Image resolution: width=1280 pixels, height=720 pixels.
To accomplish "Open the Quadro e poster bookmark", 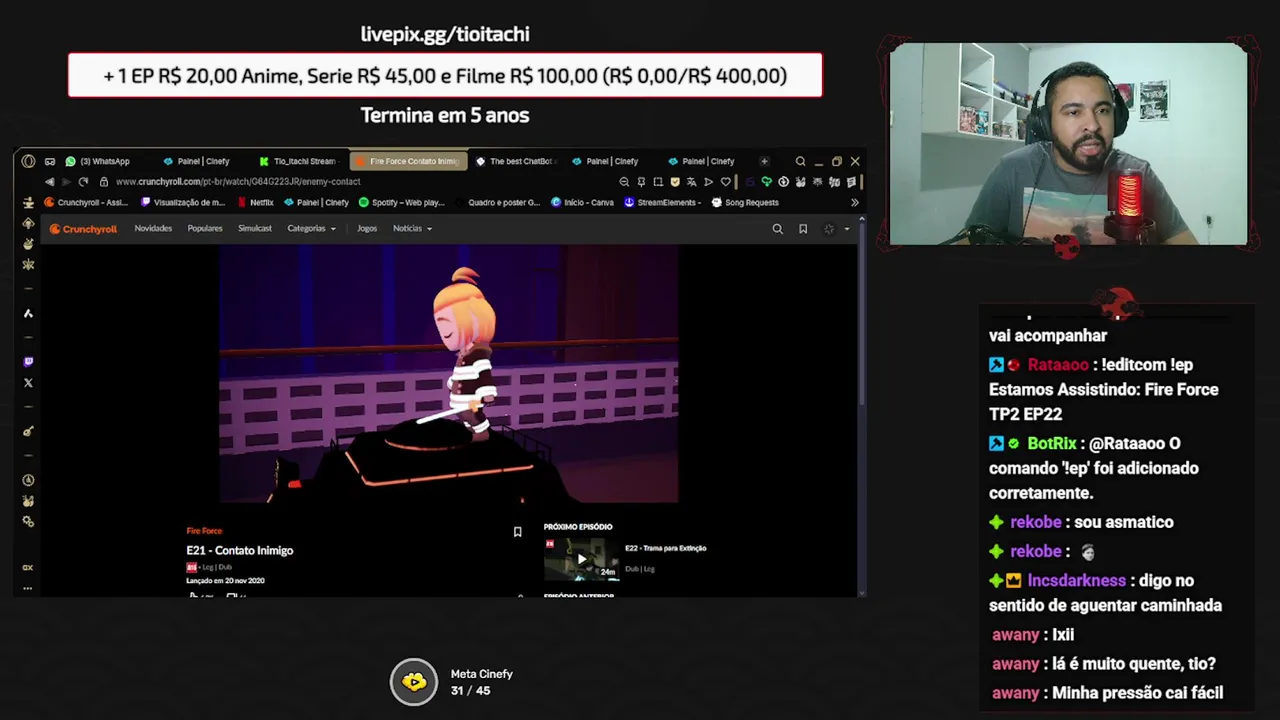I will pos(503,202).
